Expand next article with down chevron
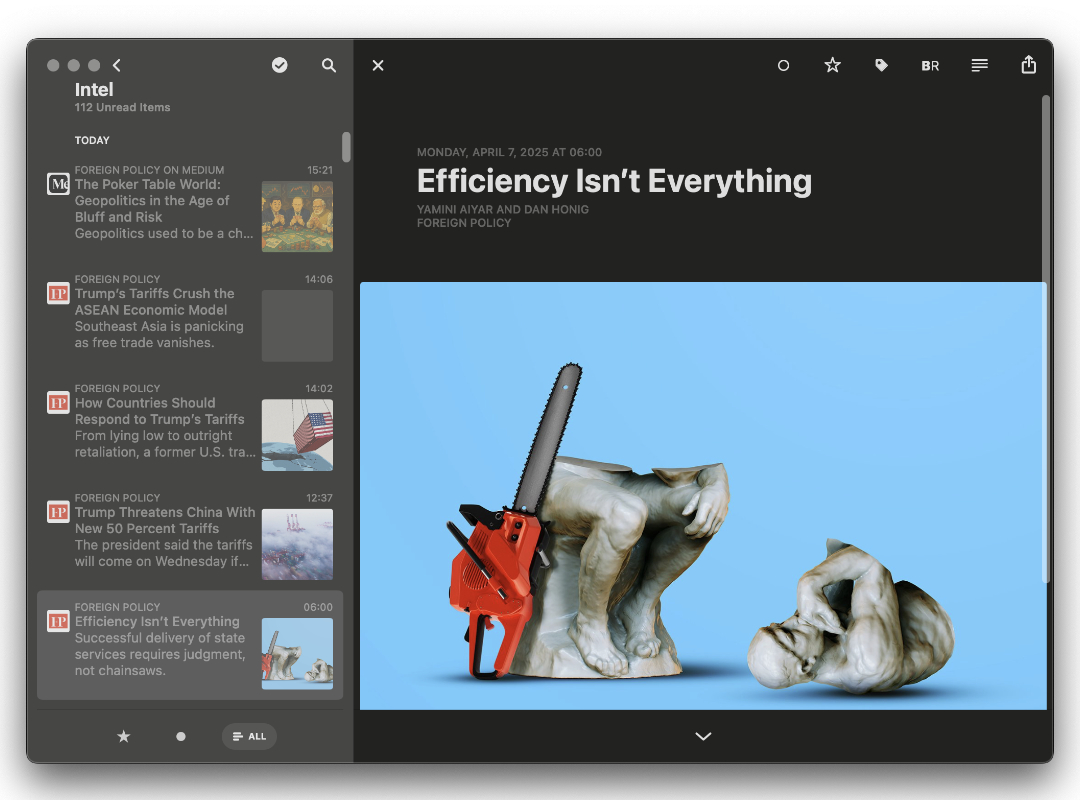 [x=703, y=736]
